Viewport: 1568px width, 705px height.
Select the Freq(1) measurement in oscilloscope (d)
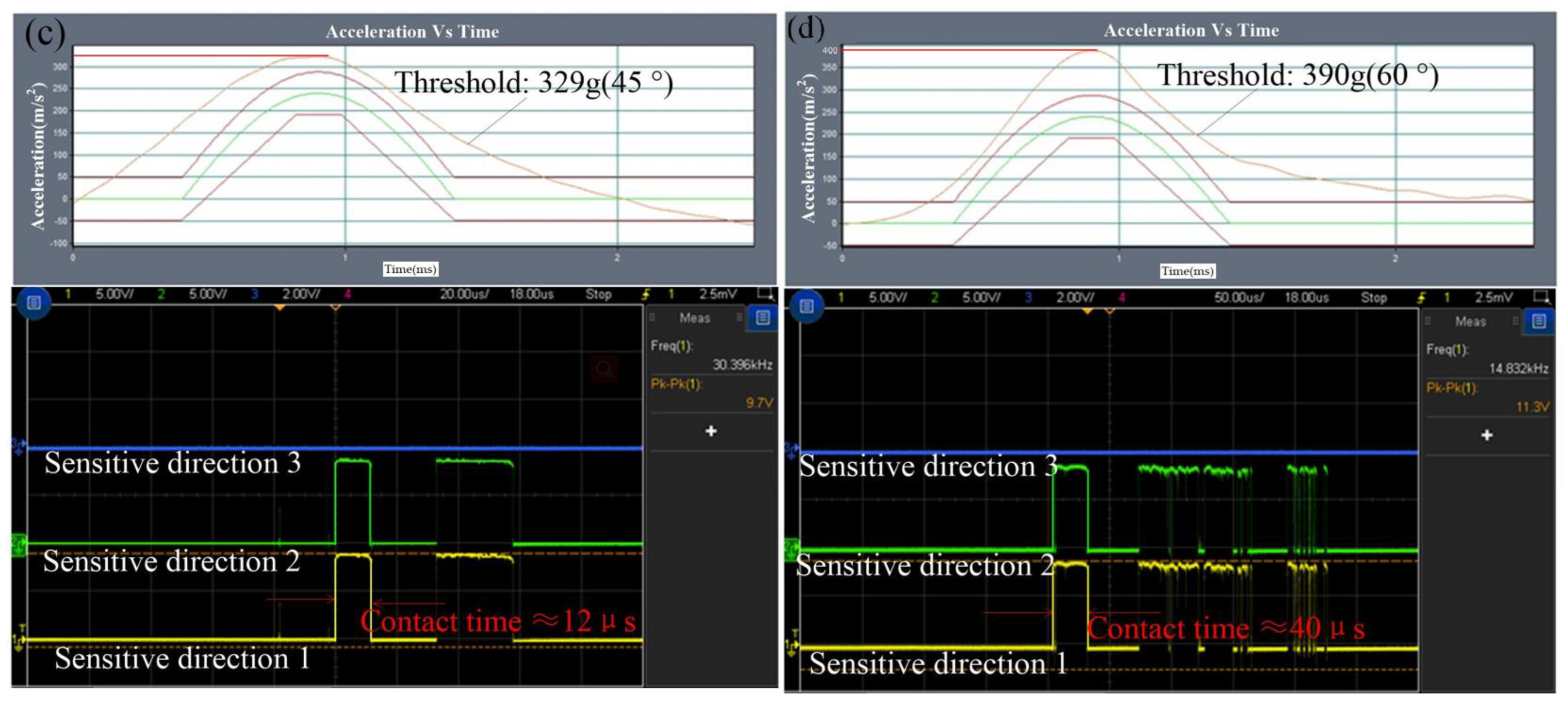[x=1448, y=349]
